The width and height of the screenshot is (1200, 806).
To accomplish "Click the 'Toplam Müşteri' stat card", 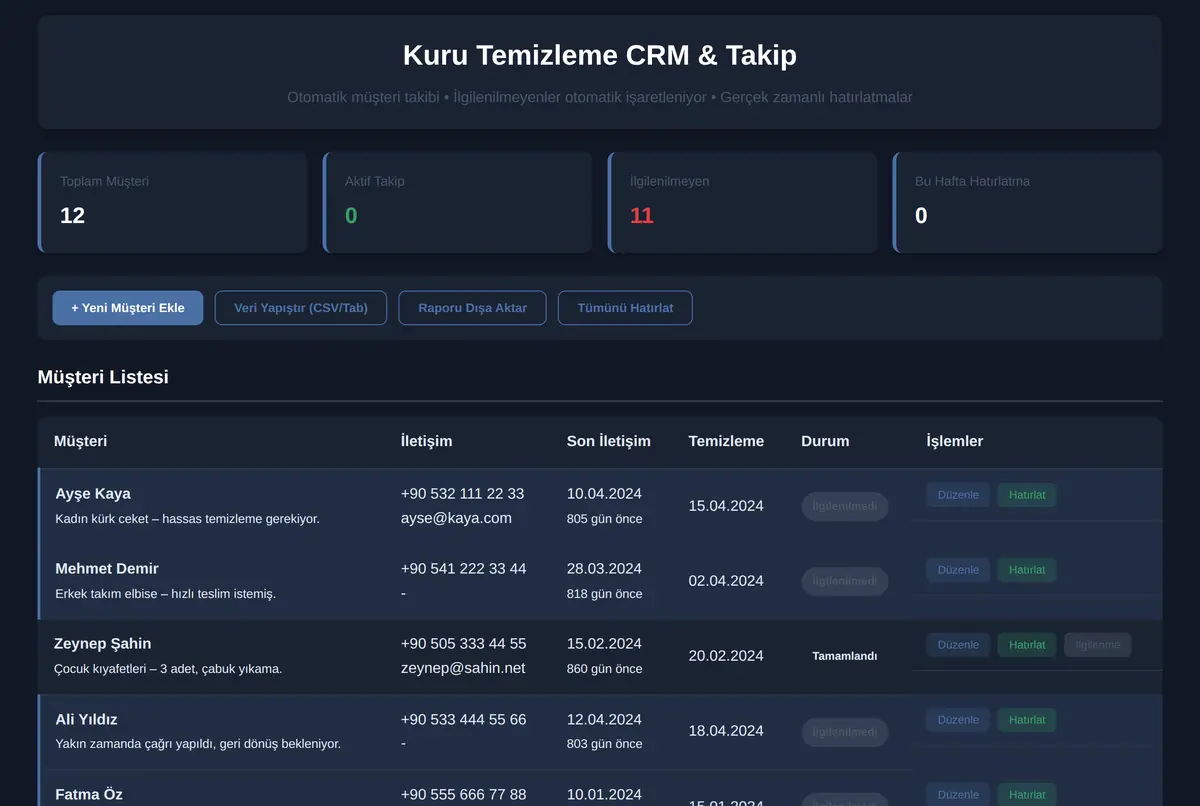I will click(x=172, y=202).
